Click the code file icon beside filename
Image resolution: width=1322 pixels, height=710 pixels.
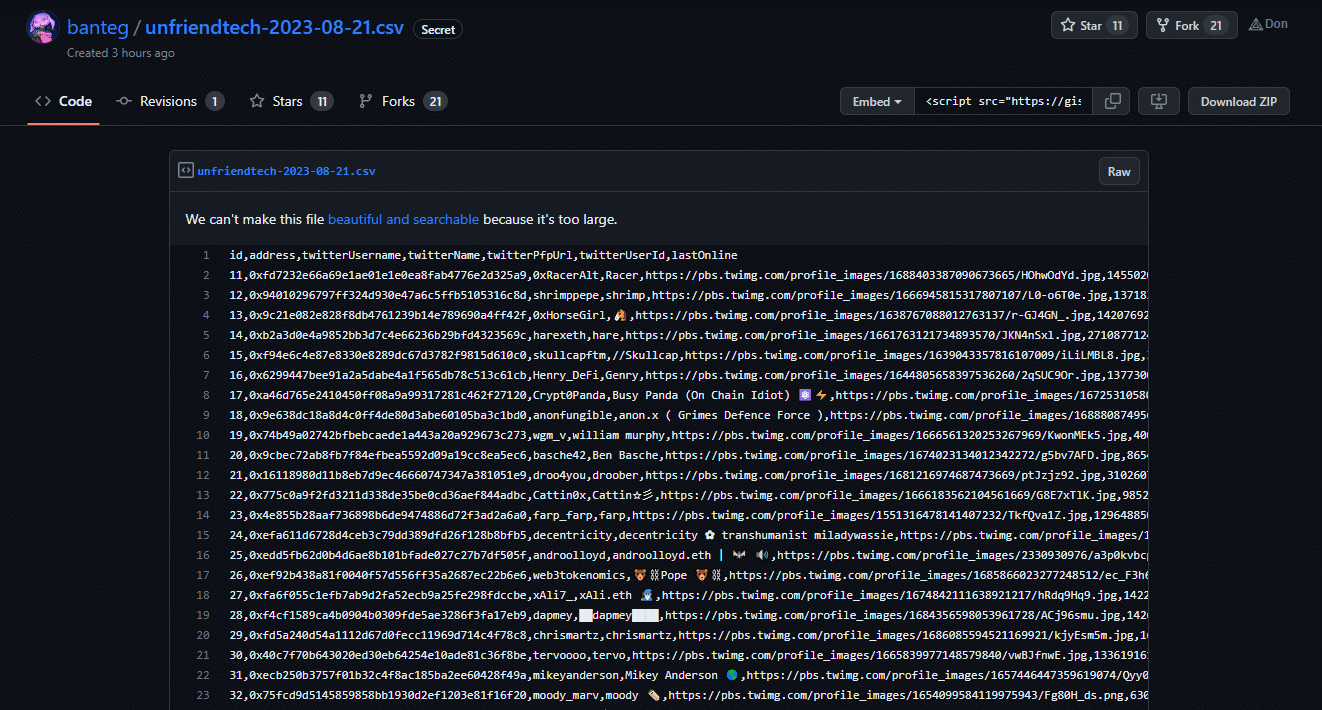pos(185,171)
